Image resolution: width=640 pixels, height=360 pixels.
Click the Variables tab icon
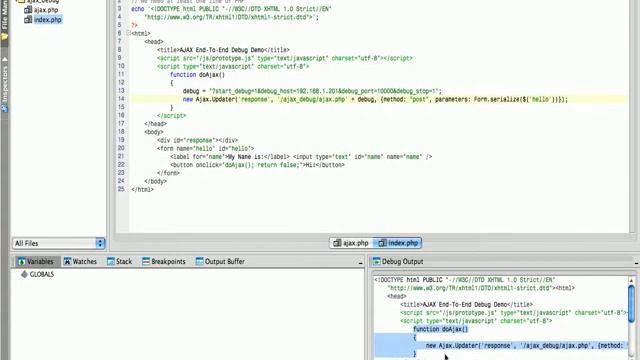coord(22,261)
